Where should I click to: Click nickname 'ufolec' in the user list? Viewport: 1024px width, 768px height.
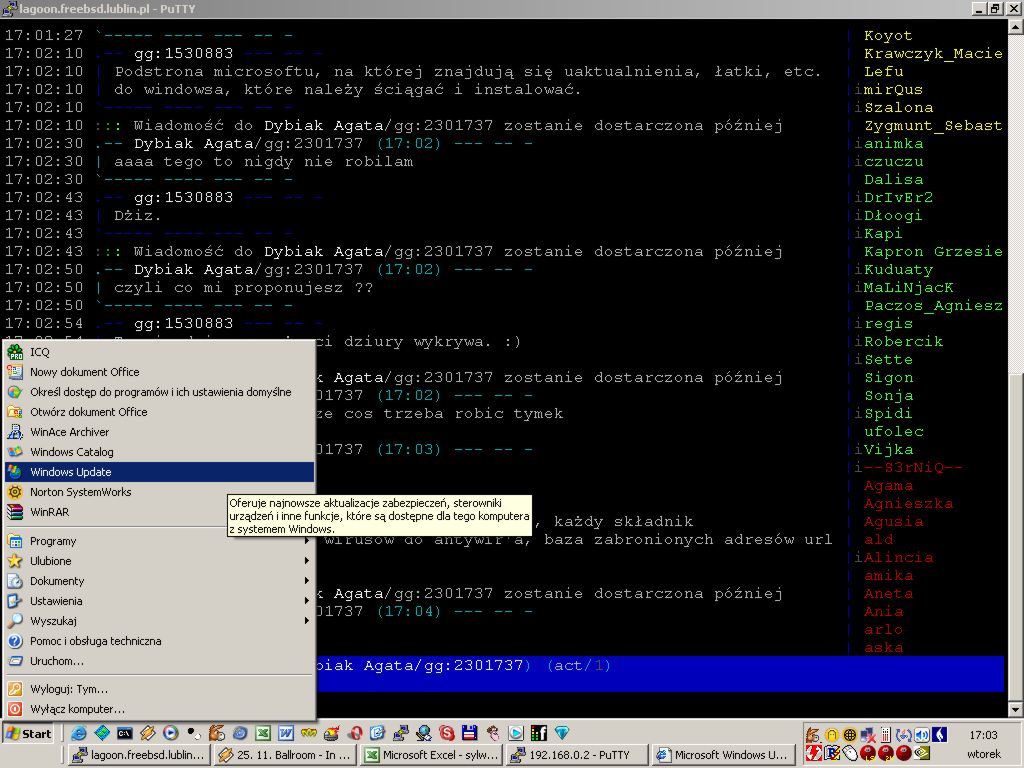893,432
